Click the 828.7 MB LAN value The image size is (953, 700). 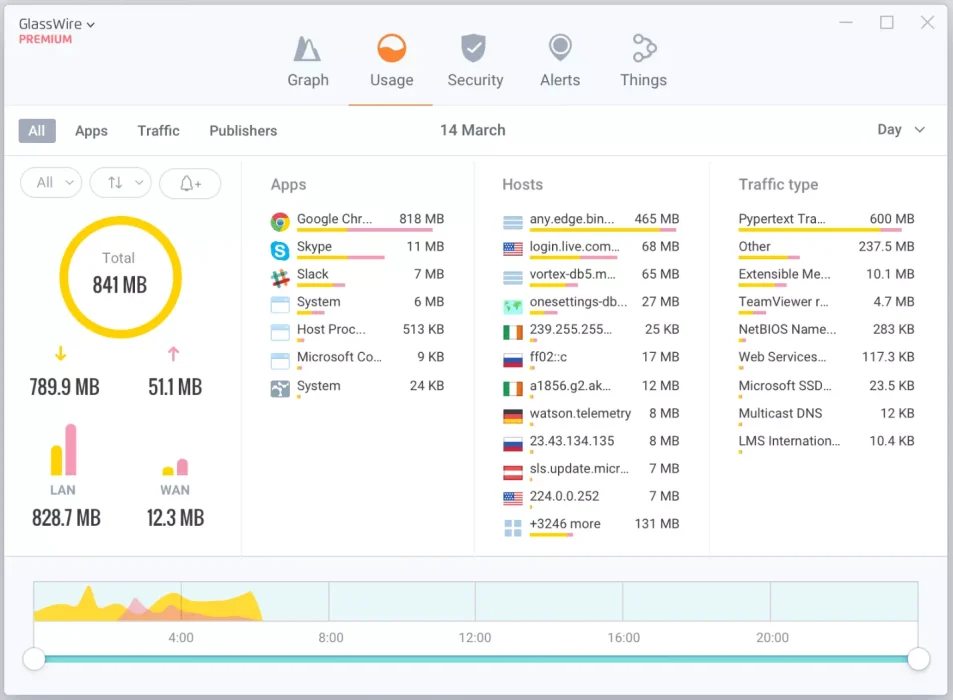click(x=66, y=518)
